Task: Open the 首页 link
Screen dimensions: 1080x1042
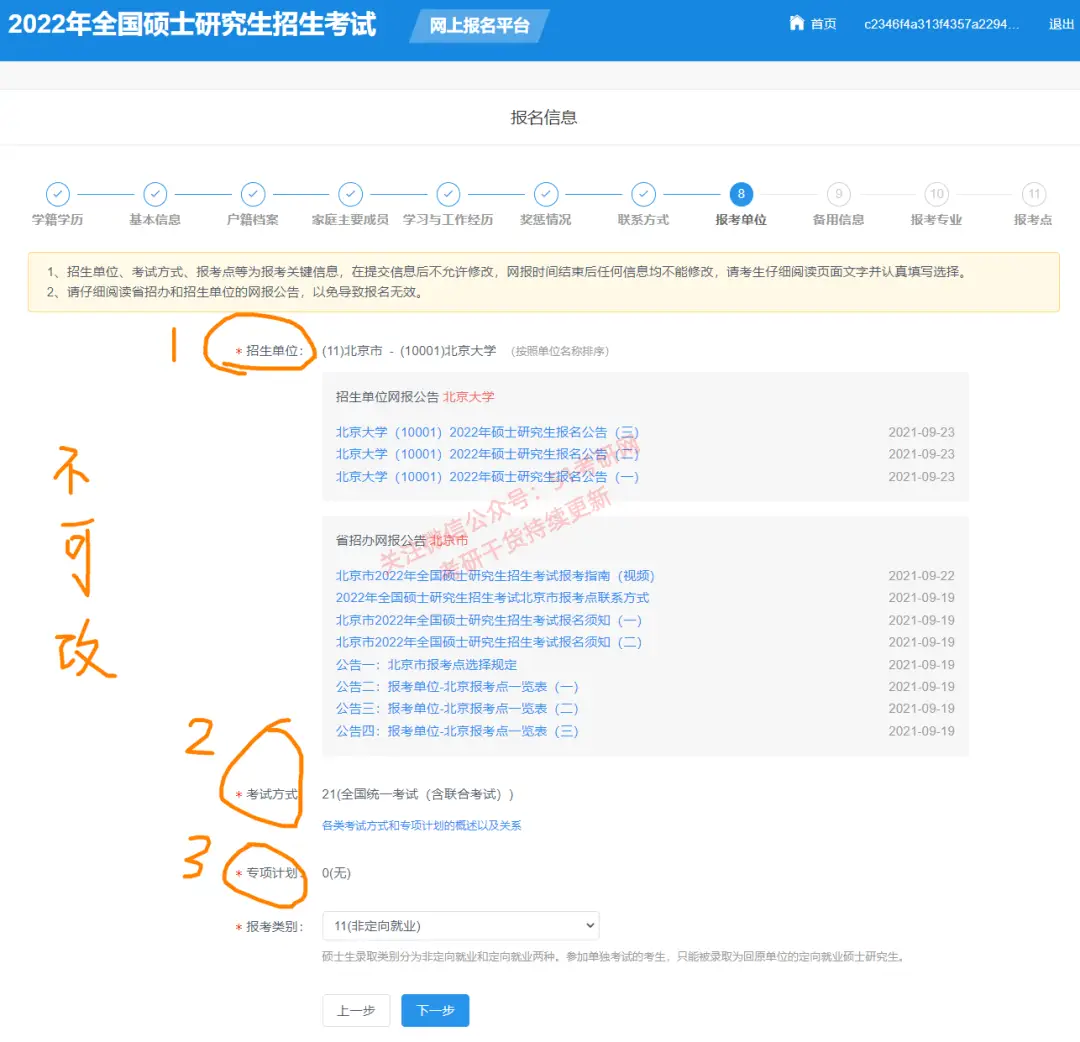Action: [x=823, y=24]
